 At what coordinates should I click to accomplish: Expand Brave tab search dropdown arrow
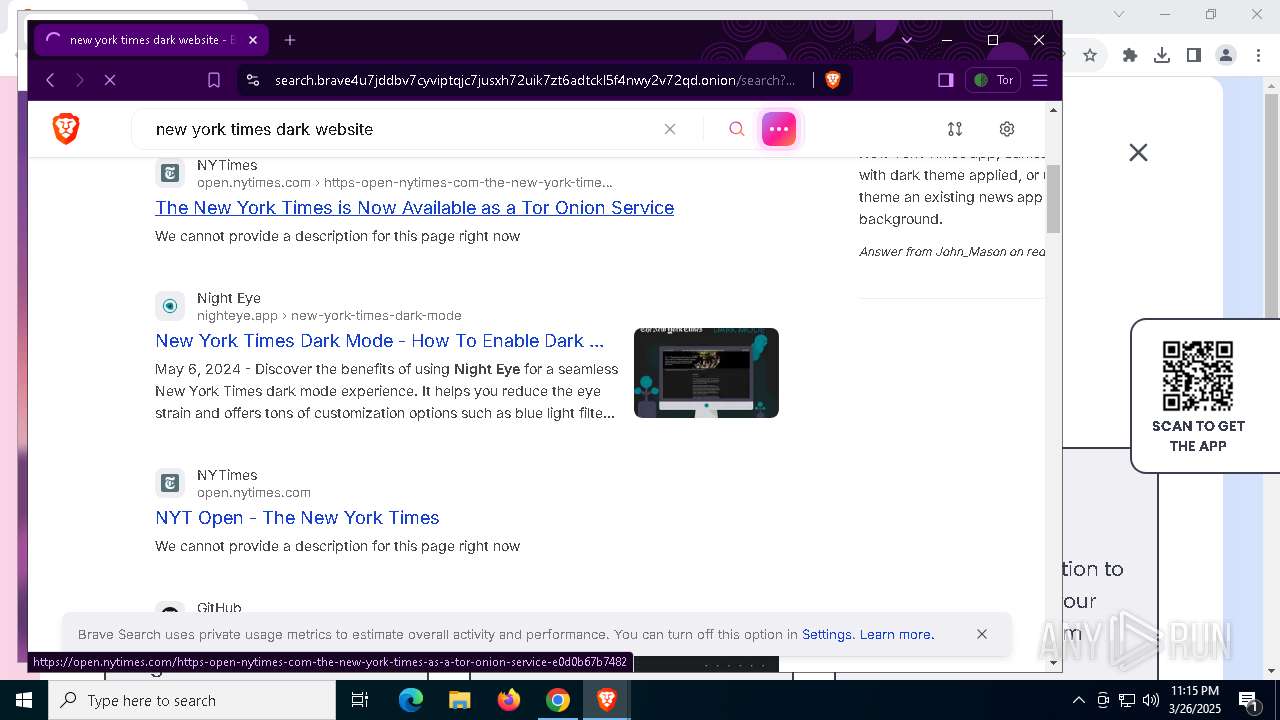pyautogui.click(x=907, y=40)
